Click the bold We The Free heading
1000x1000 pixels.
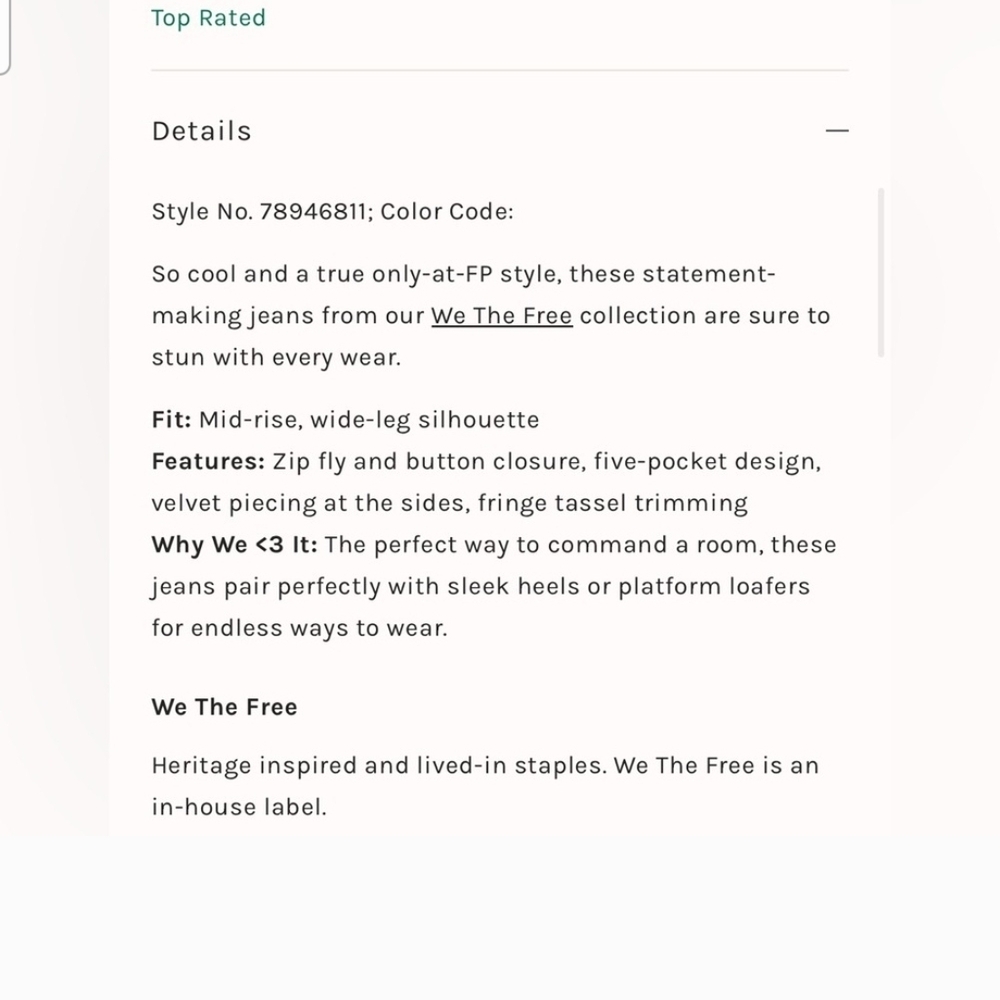pos(224,707)
